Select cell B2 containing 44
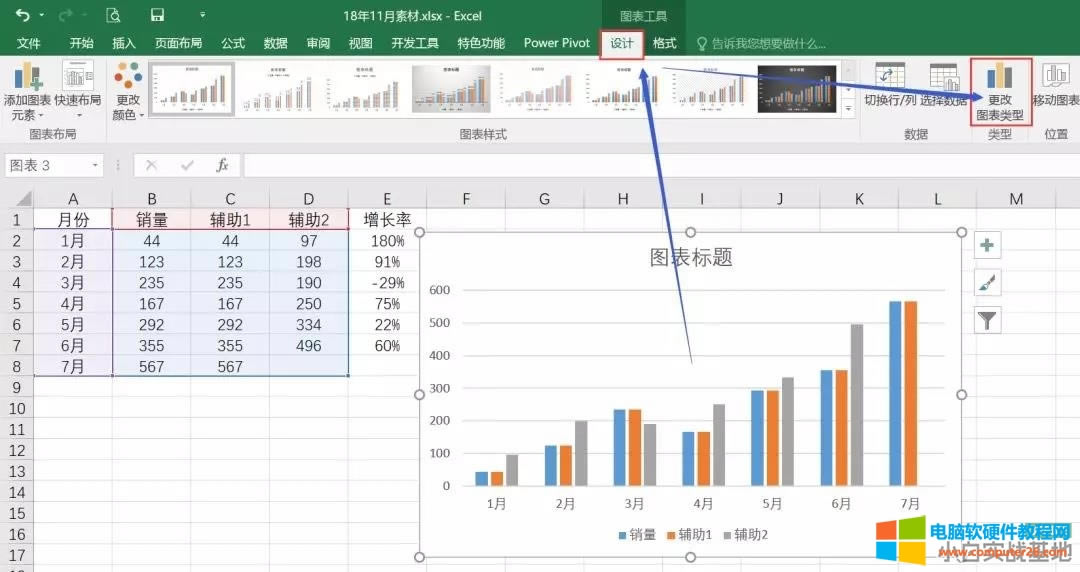Image resolution: width=1080 pixels, height=572 pixels. click(x=151, y=241)
